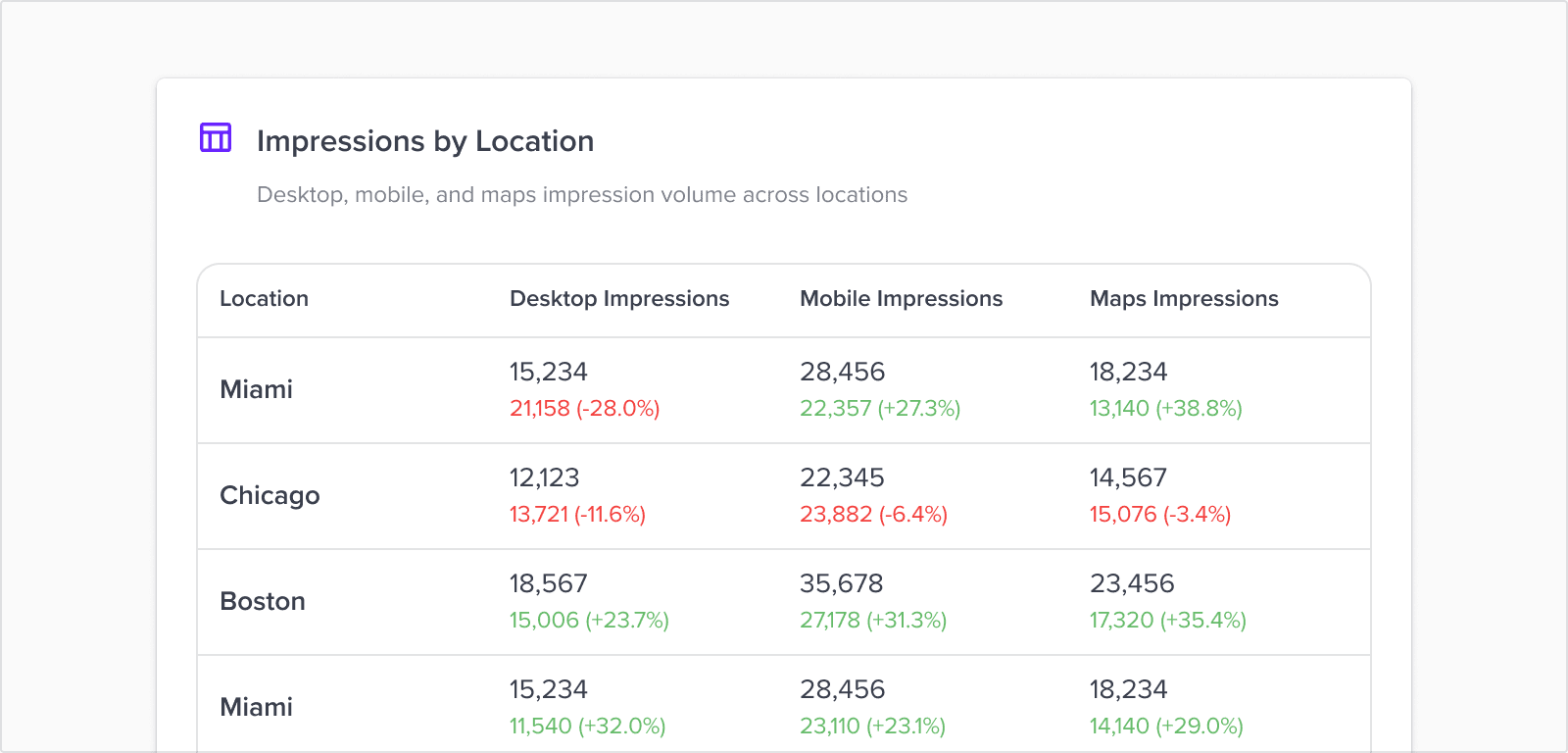Click the subtitle about desktop, mobile, and maps volume
The height and width of the screenshot is (753, 1568).
582,195
